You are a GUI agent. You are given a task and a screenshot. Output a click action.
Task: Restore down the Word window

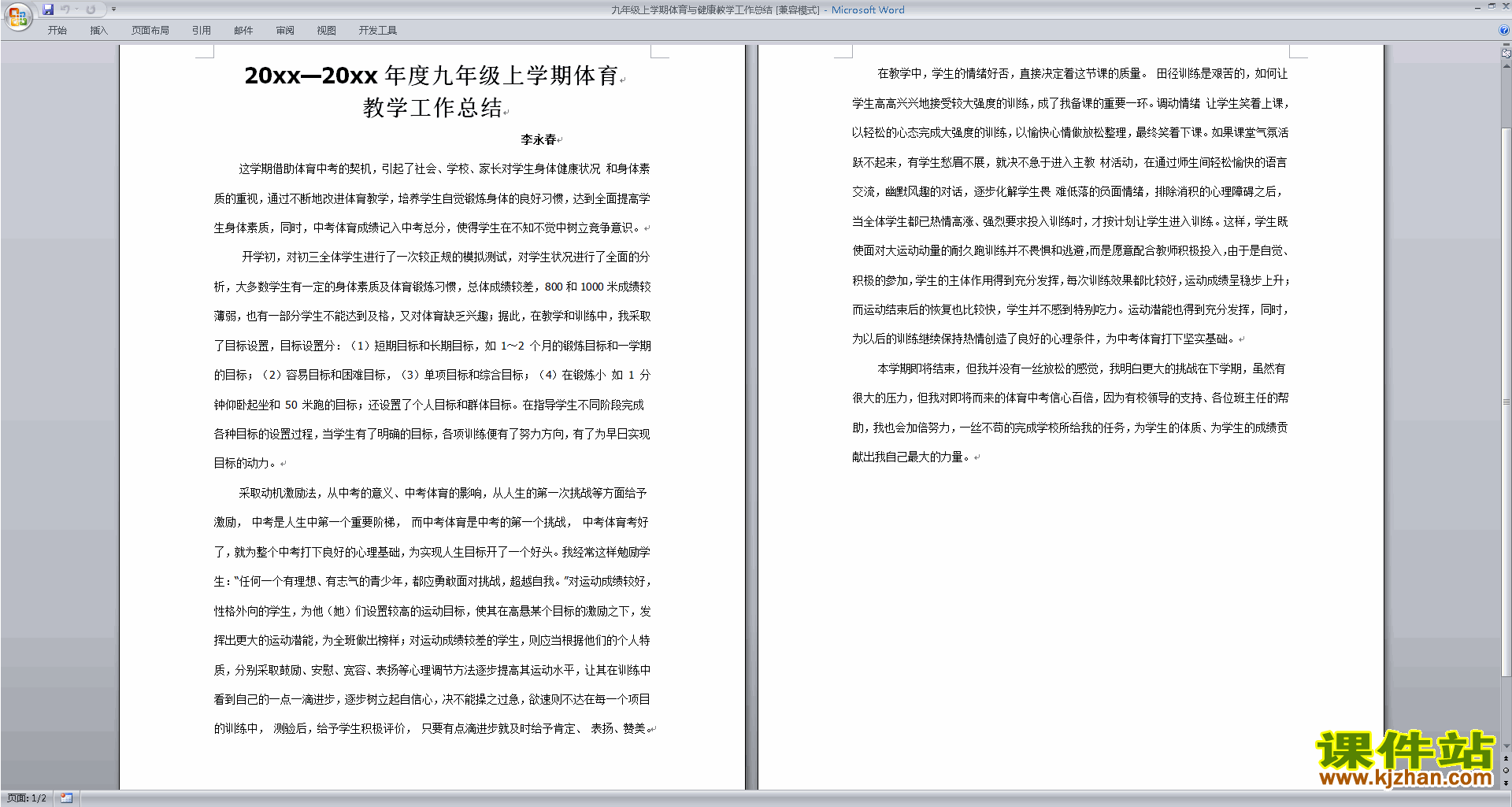point(1492,6)
